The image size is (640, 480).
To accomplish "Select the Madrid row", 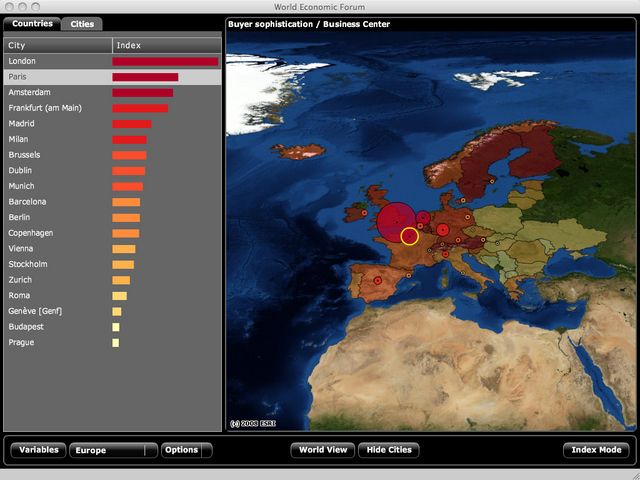I will 113,124.
